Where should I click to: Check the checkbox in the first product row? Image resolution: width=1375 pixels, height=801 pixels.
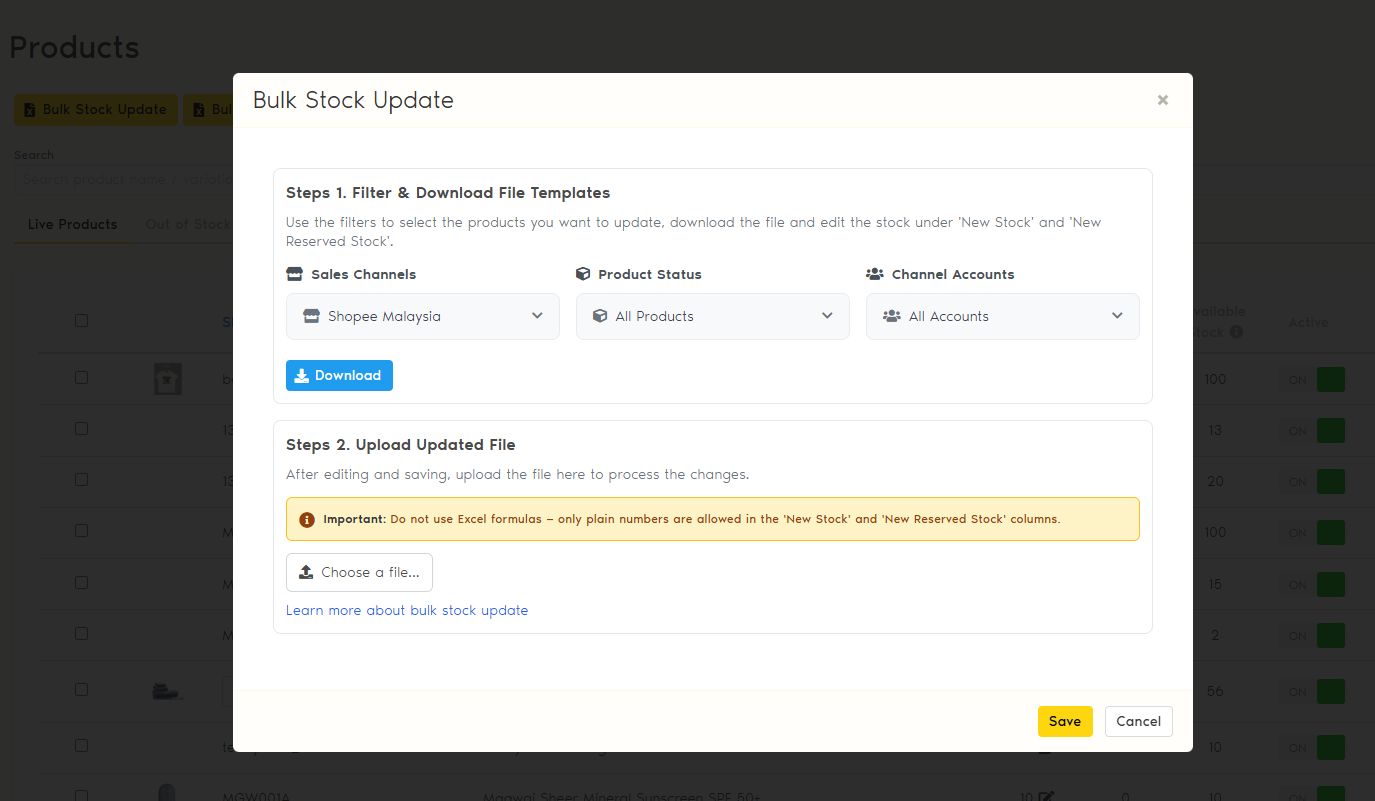(81, 378)
